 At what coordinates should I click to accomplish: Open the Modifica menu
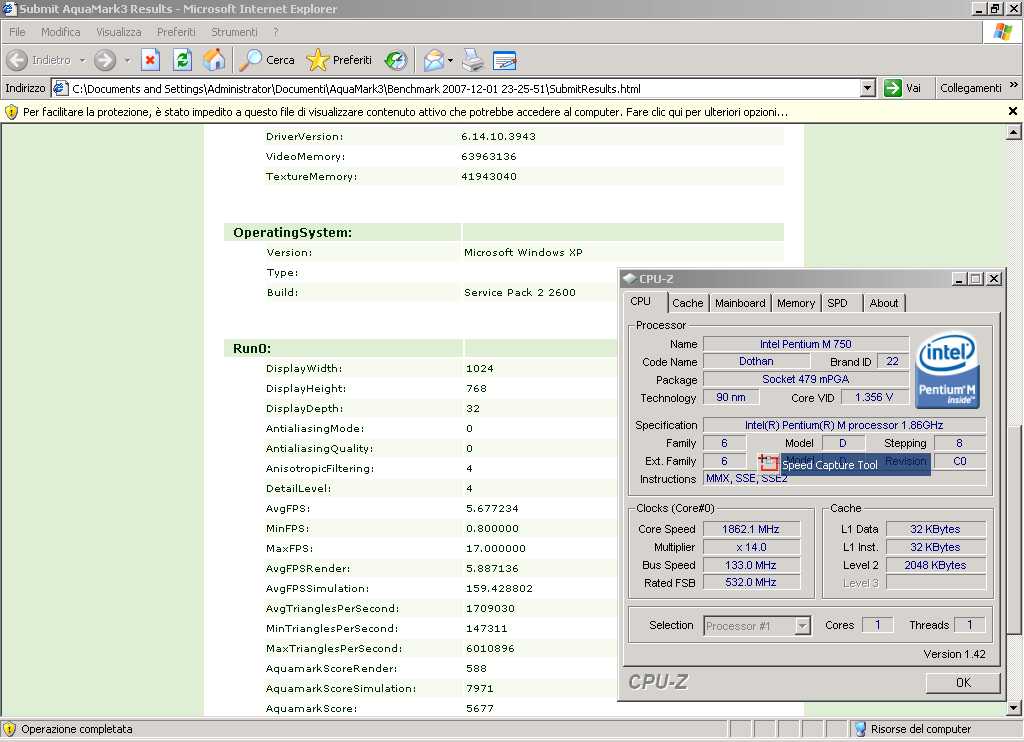coord(61,32)
